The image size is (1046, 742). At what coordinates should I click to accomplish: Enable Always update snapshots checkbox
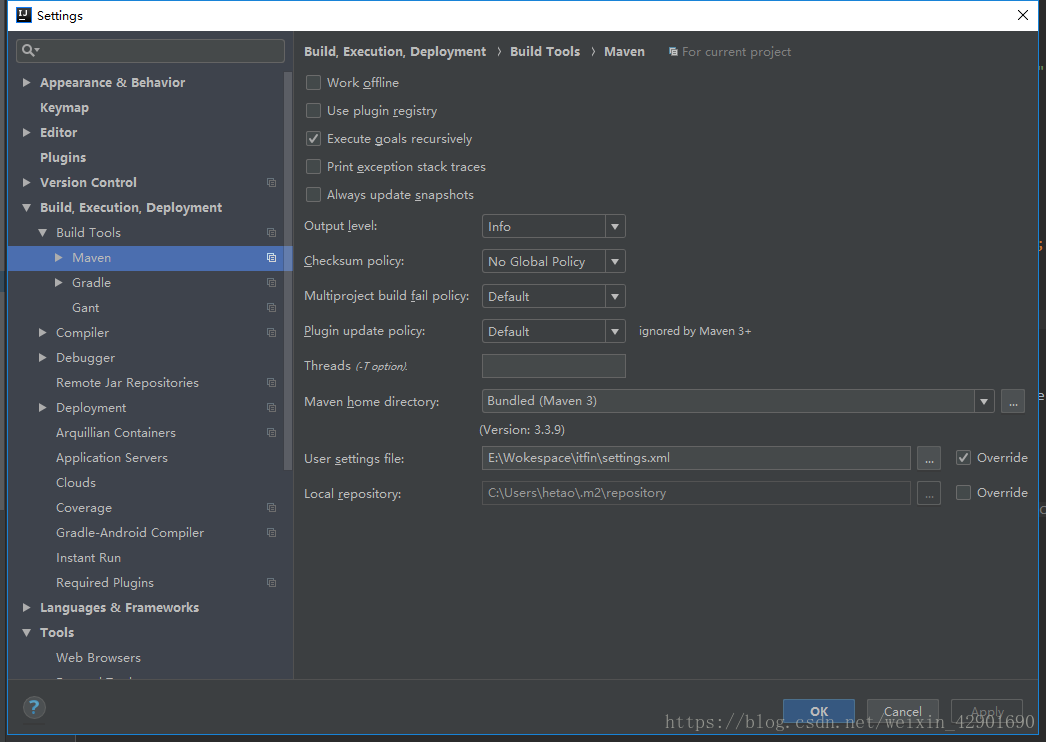tap(313, 195)
